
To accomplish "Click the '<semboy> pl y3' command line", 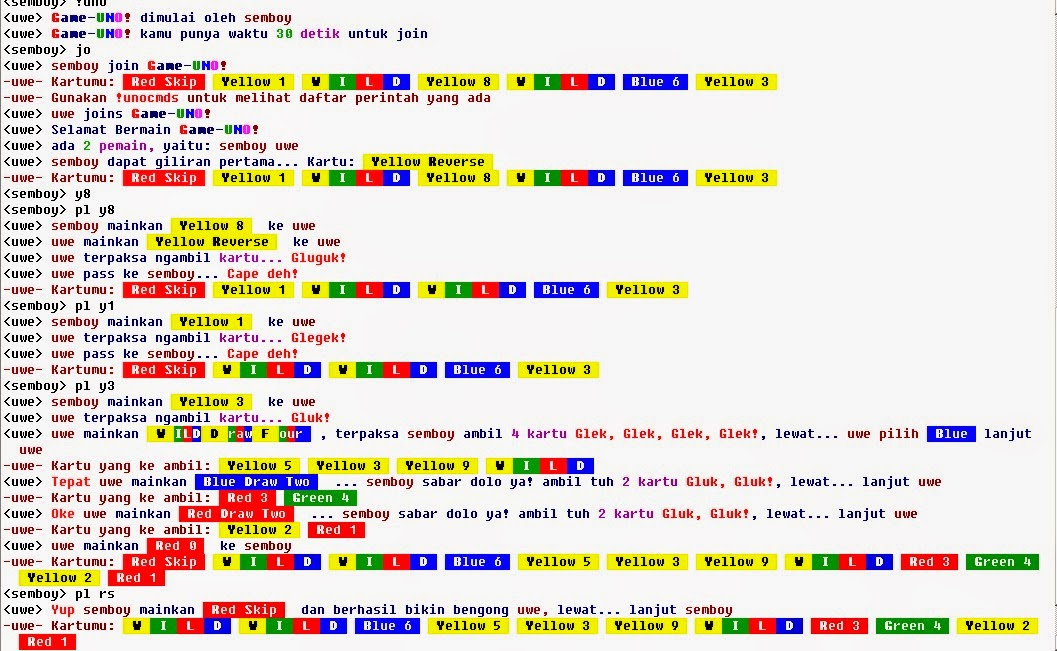I will pyautogui.click(x=59, y=386).
